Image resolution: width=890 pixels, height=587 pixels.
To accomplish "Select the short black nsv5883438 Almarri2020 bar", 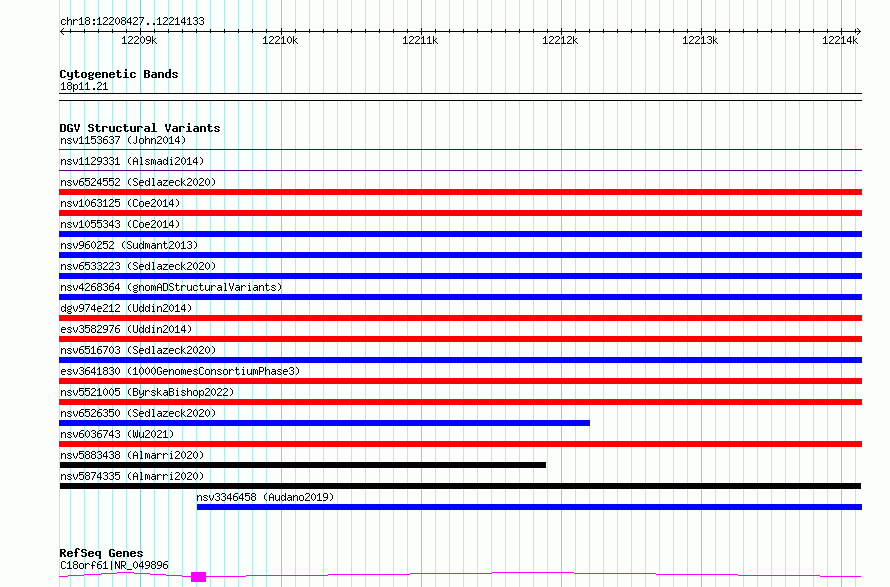I will (x=303, y=465).
